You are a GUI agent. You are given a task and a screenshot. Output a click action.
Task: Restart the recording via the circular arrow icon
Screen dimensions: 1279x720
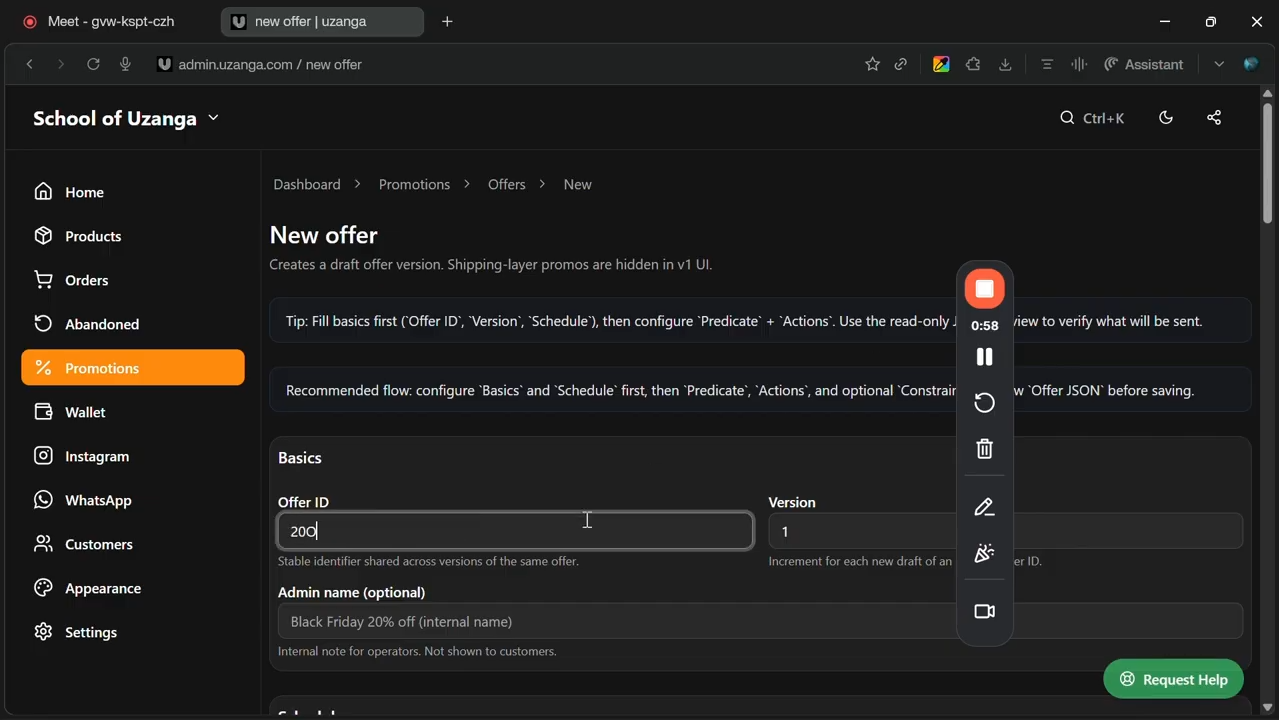click(x=984, y=402)
